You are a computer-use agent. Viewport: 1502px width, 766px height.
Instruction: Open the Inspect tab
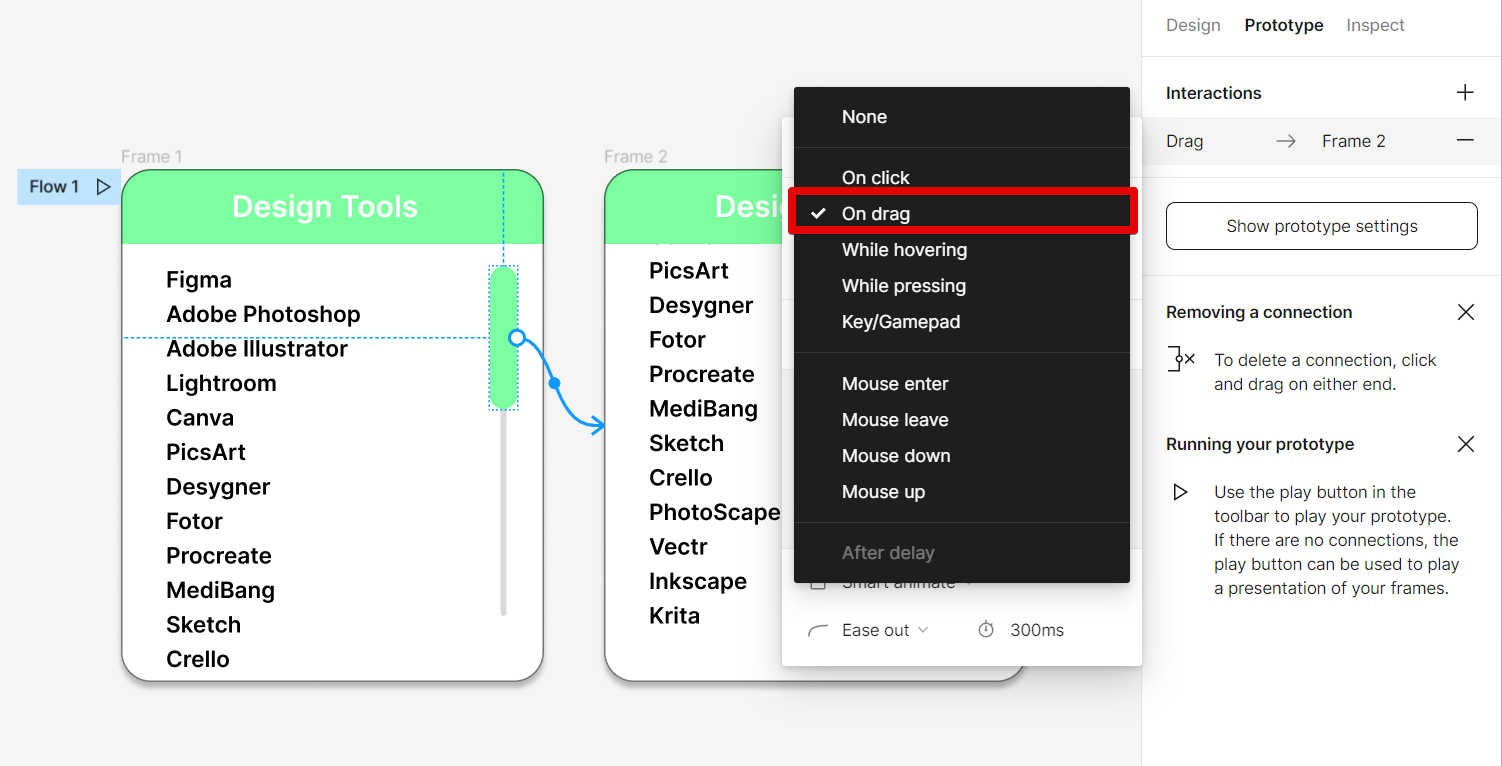pyautogui.click(x=1375, y=25)
